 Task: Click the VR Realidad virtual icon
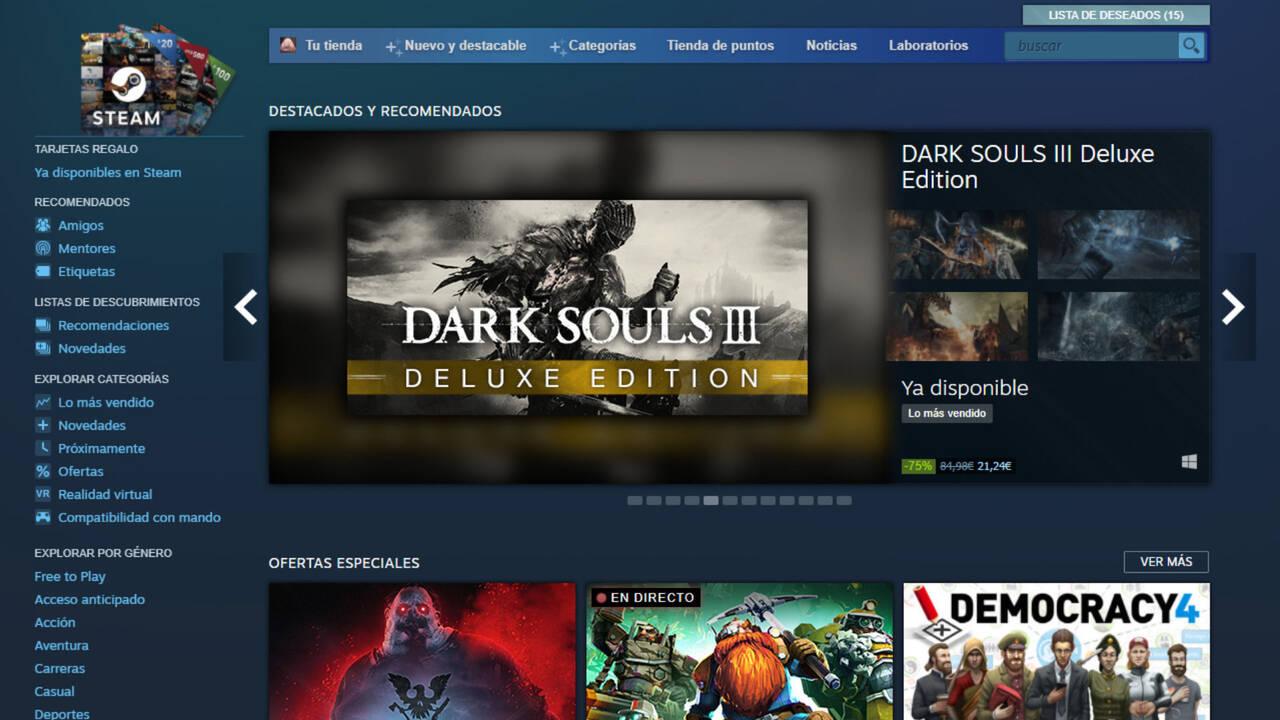(x=43, y=494)
